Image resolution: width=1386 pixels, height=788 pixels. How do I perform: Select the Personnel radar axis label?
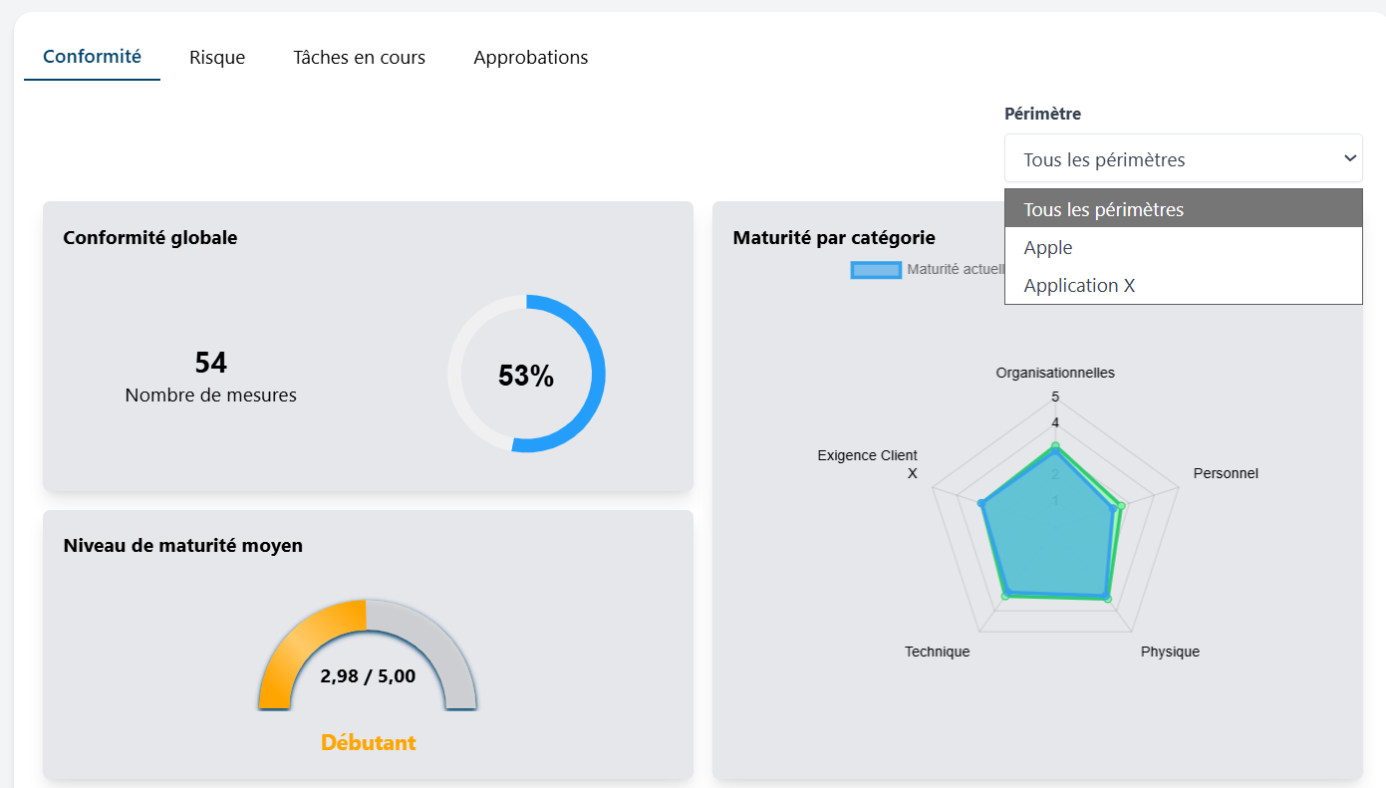tap(1225, 473)
